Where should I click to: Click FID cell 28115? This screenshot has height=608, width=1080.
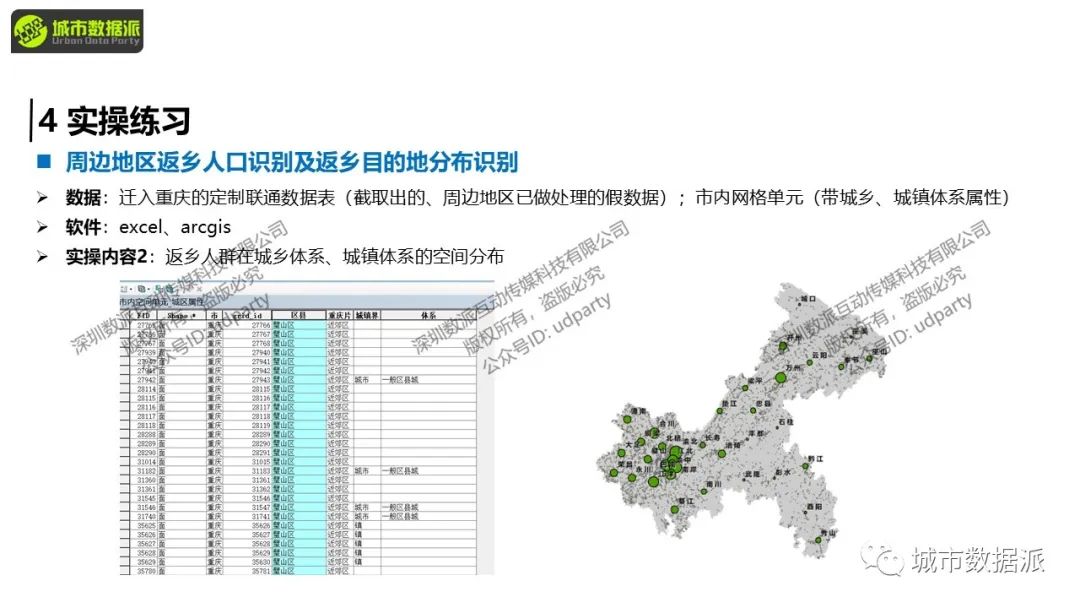(x=145, y=397)
